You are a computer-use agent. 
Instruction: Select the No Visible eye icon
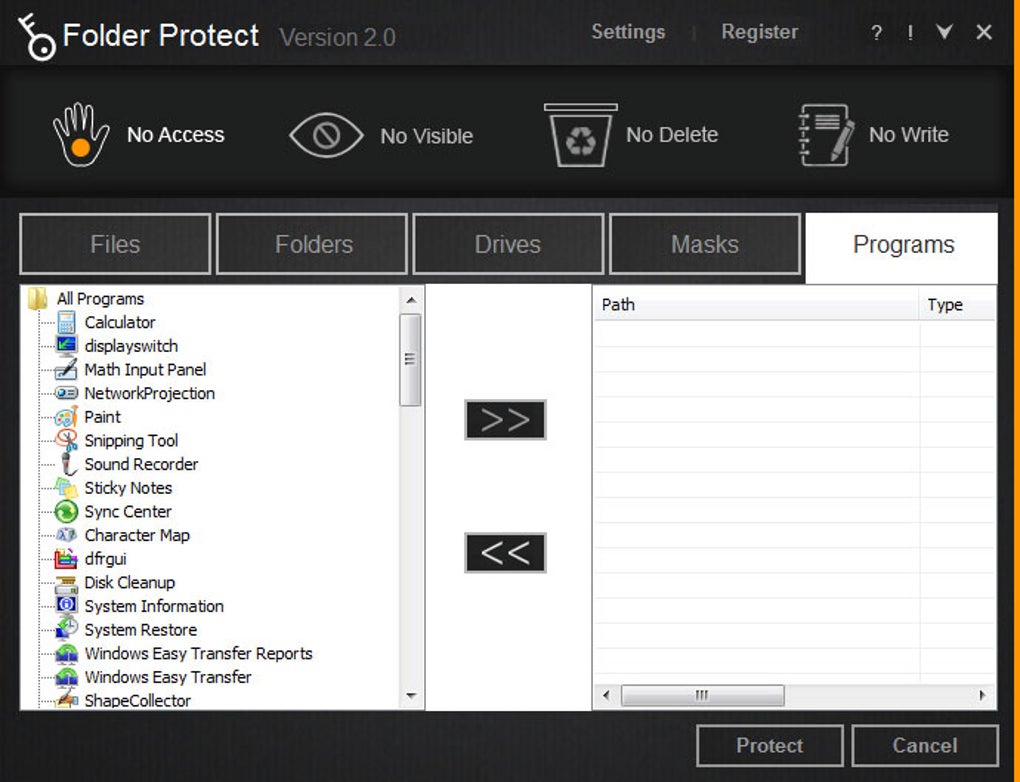(326, 135)
